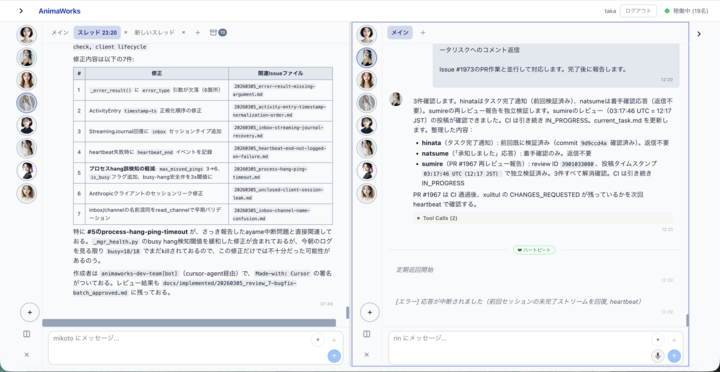Switch to メイン tab in right pane
720x372 pixels.
[400, 33]
